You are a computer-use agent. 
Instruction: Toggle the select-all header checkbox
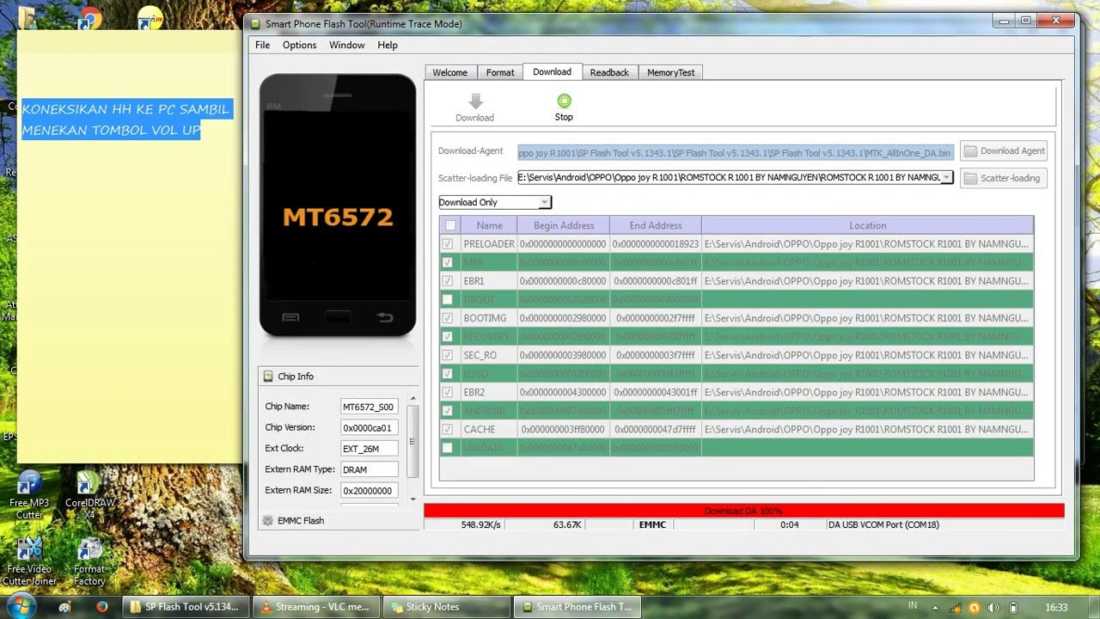coord(450,225)
